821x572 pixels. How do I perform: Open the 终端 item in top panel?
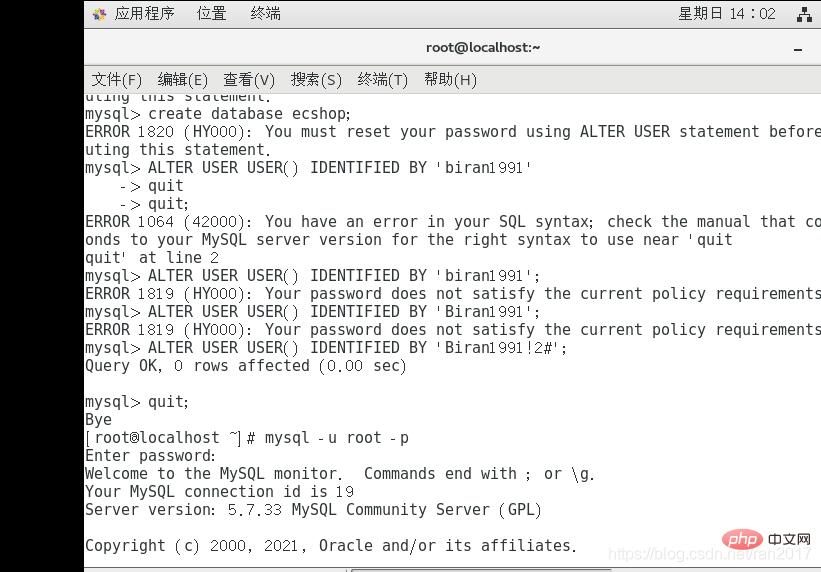[x=265, y=14]
